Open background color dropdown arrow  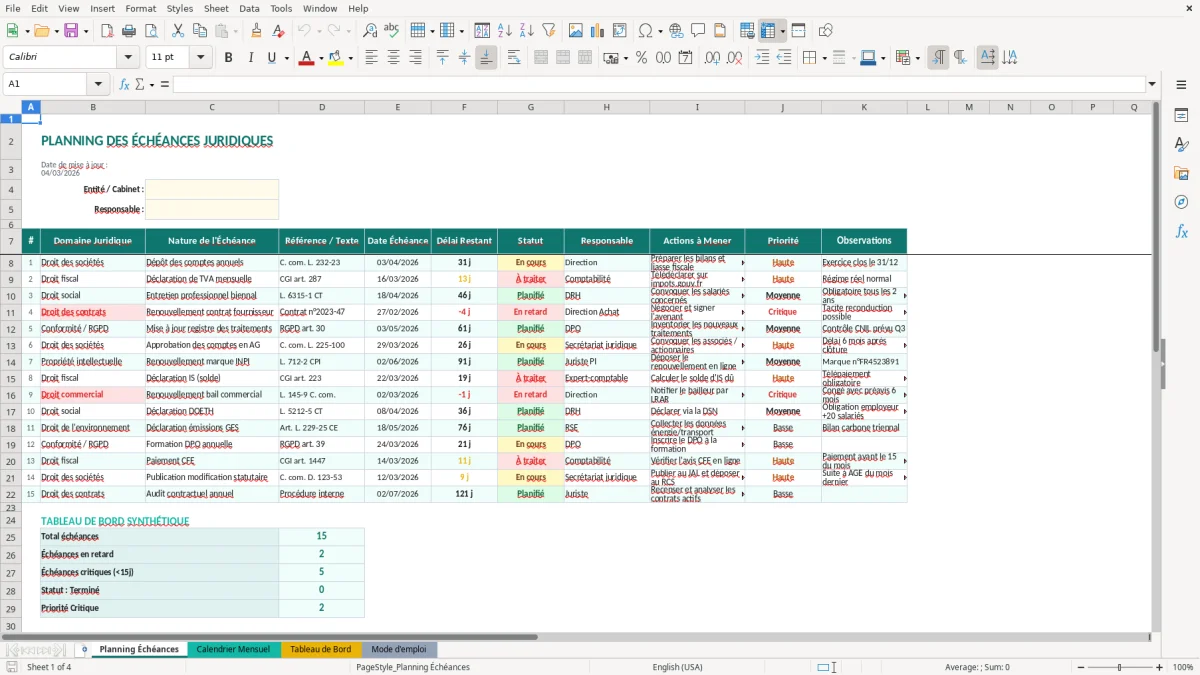tap(351, 58)
